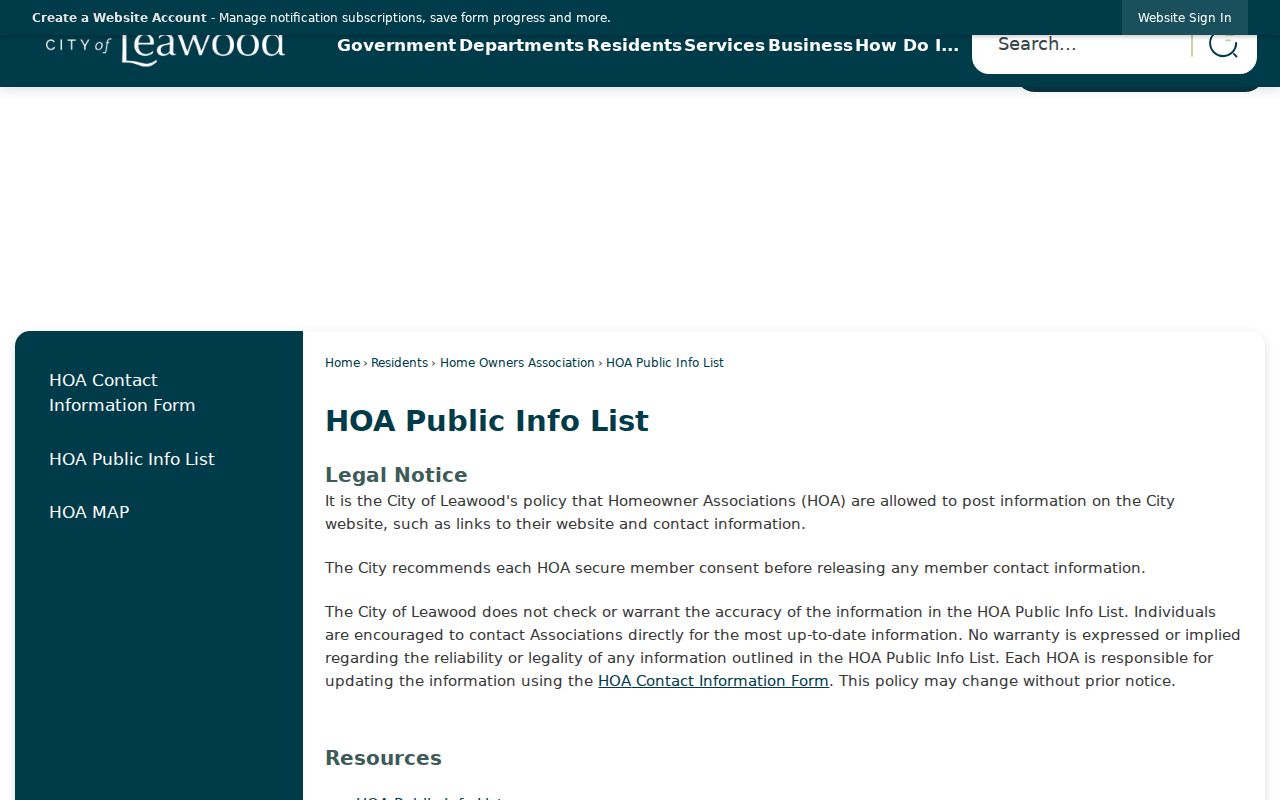Click the Create a Website Account link

[119, 18]
